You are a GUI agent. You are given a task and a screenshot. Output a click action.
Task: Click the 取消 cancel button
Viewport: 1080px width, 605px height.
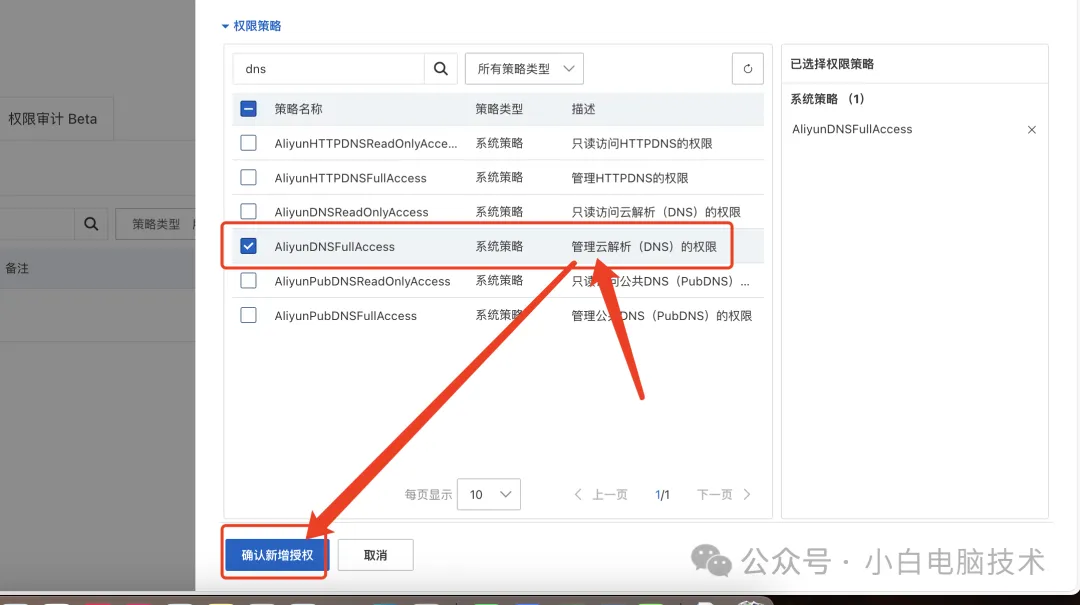click(375, 554)
